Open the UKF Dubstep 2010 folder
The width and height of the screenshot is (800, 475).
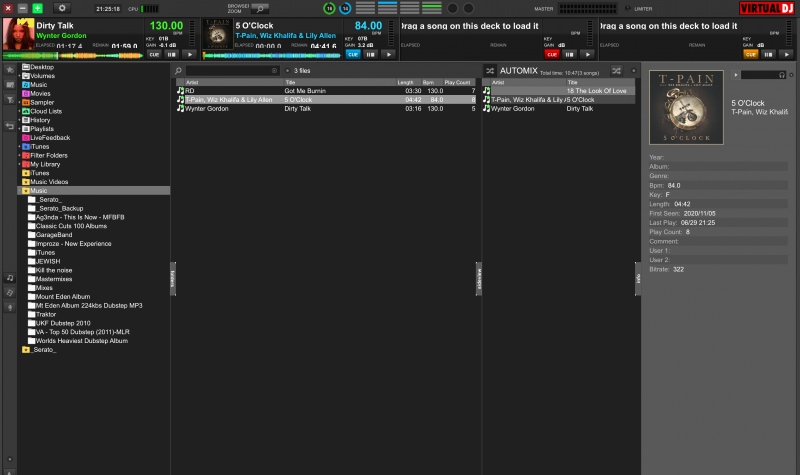59,323
